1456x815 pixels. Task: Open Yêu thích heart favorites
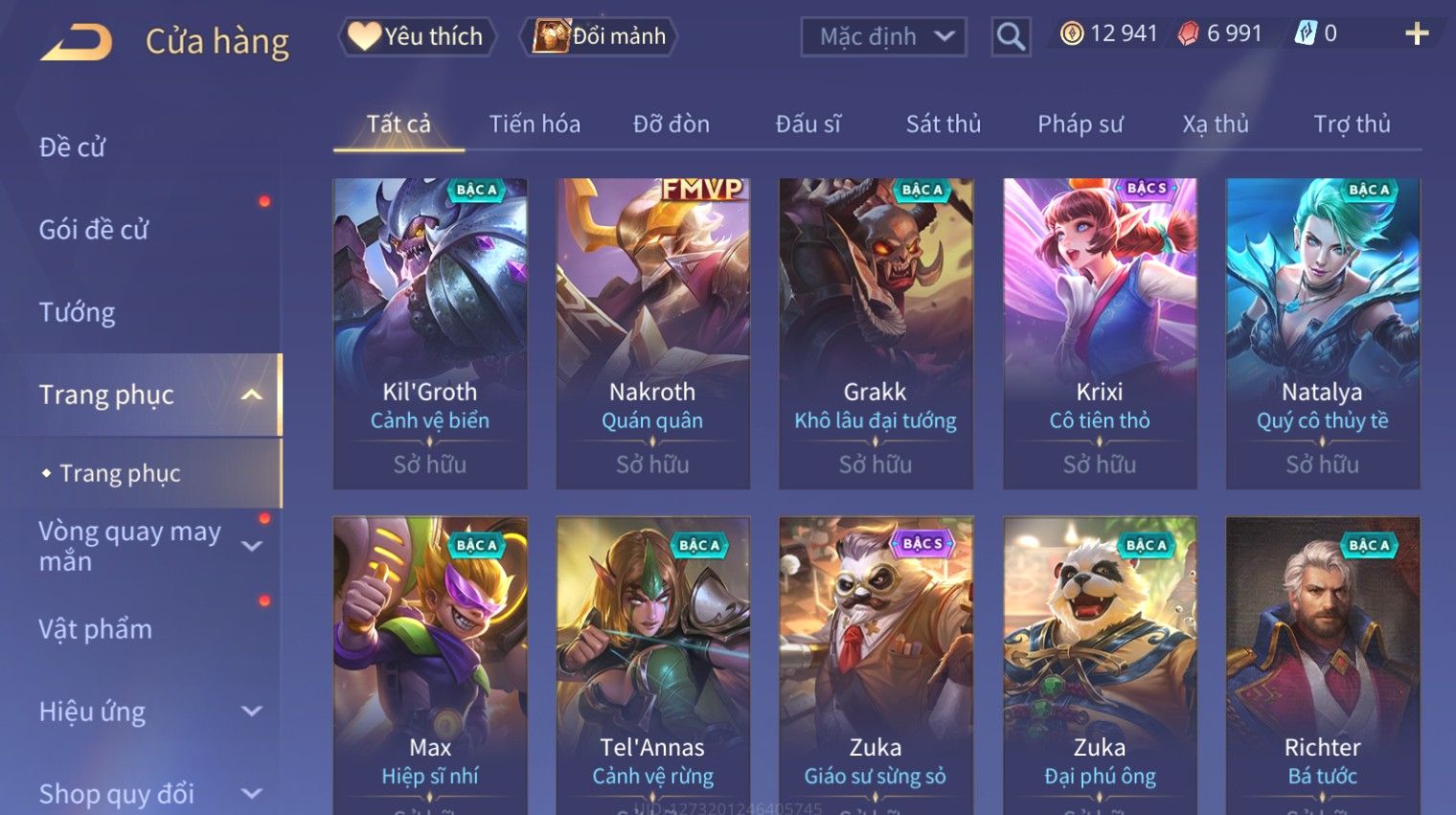coord(417,36)
